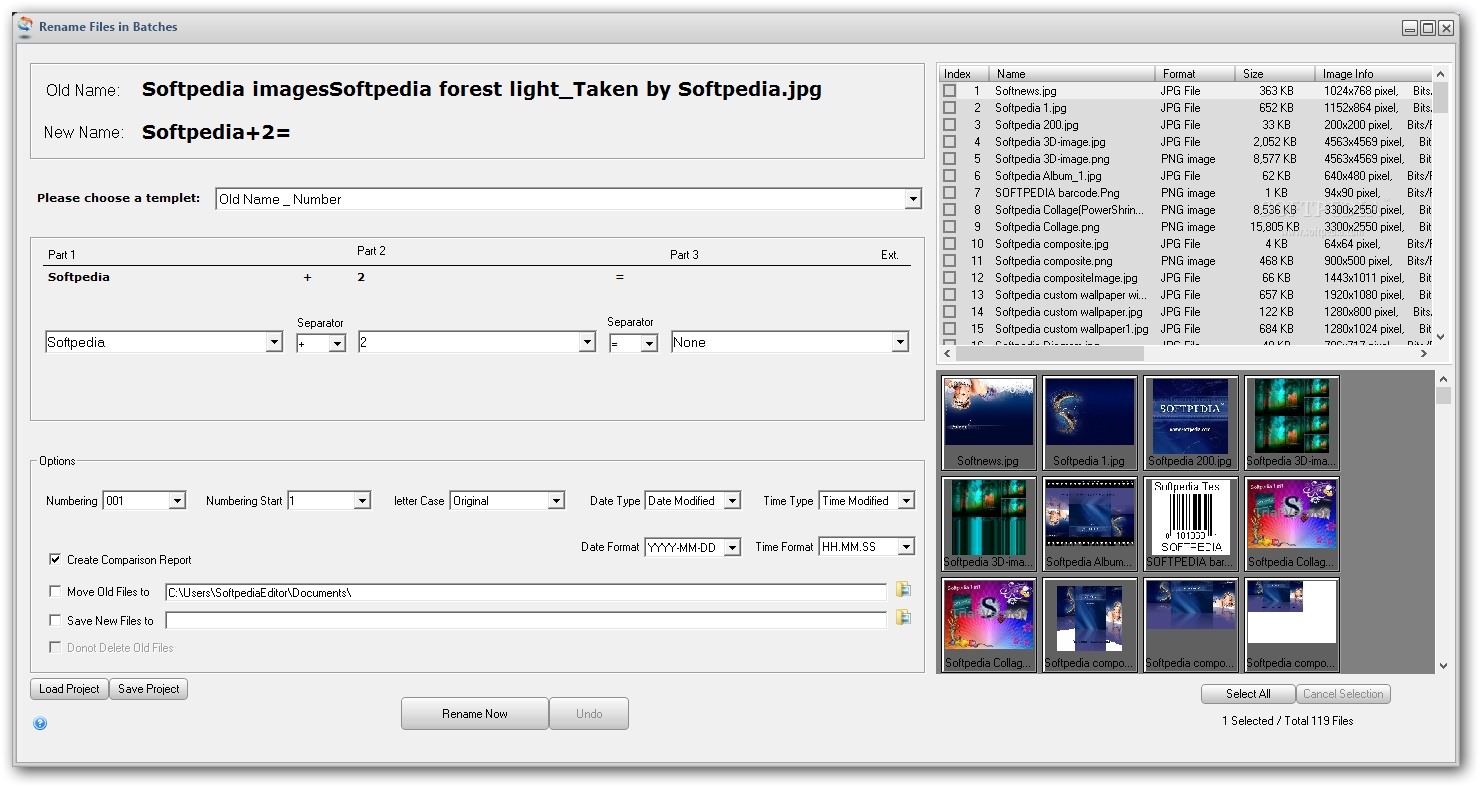Open the first Separator dropdown with plus

[321, 343]
